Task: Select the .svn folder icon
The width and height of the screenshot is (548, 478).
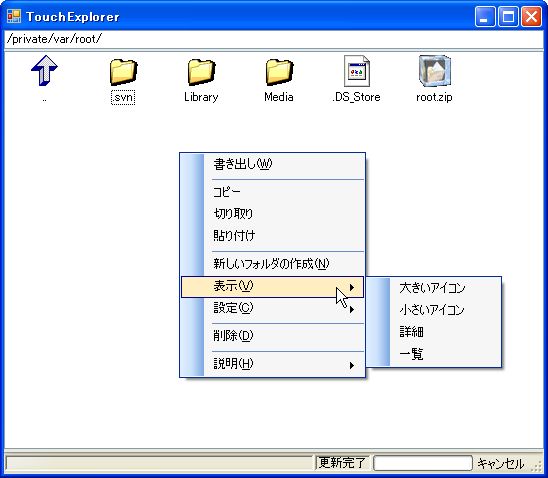Action: click(x=123, y=72)
